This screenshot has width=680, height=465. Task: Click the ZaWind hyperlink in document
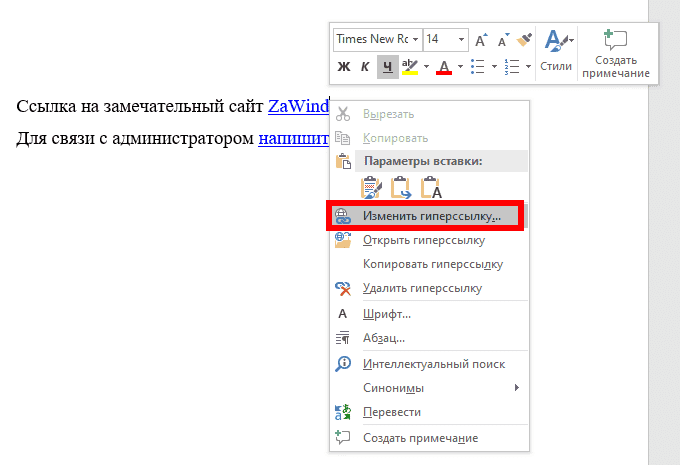point(298,106)
